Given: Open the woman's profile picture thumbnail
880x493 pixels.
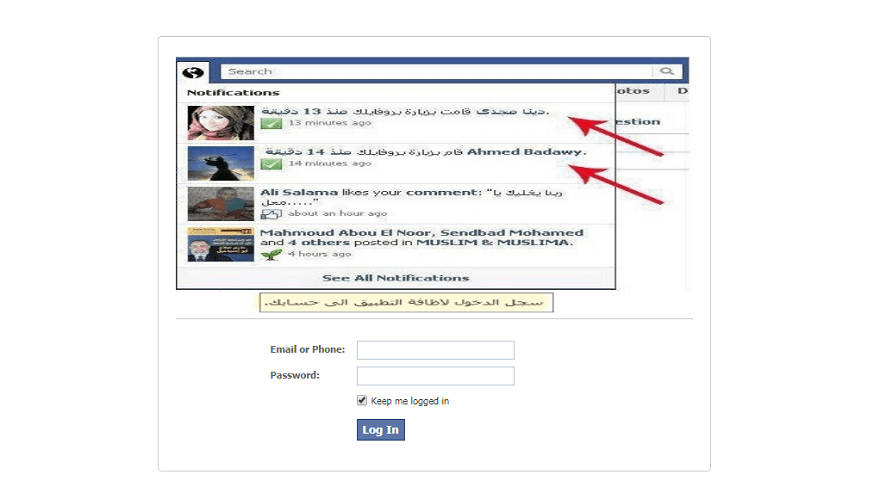Looking at the screenshot, I should [221, 122].
